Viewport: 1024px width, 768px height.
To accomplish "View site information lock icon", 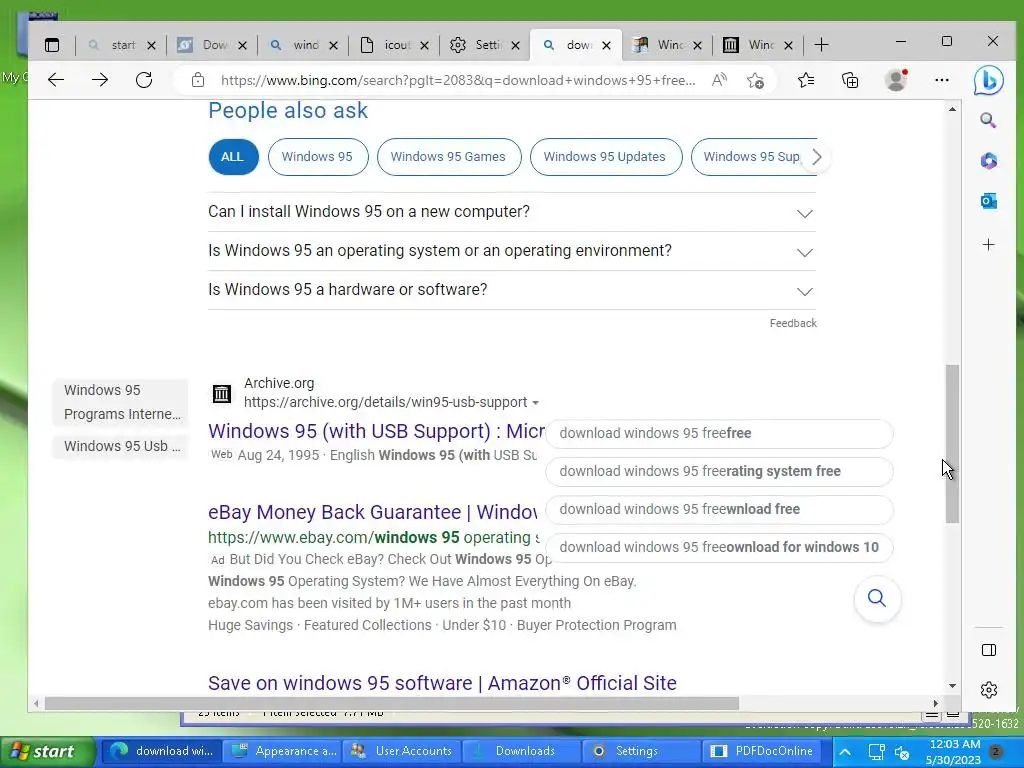I will 198,80.
